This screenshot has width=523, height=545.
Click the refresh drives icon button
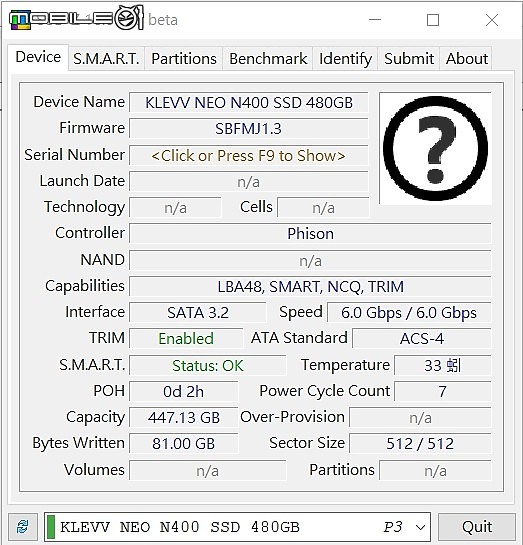pyautogui.click(x=23, y=527)
